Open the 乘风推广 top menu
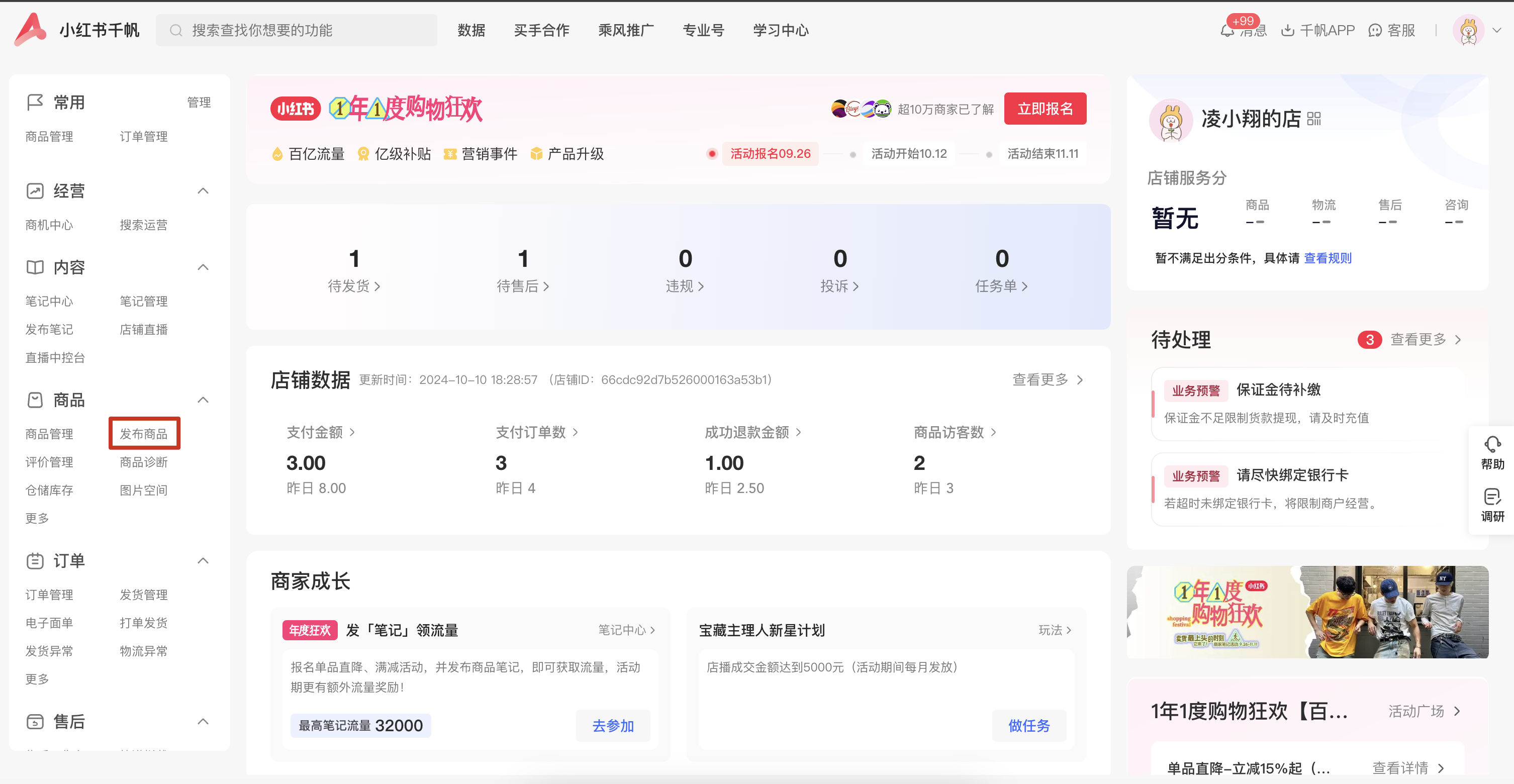The image size is (1514, 784). pos(626,31)
